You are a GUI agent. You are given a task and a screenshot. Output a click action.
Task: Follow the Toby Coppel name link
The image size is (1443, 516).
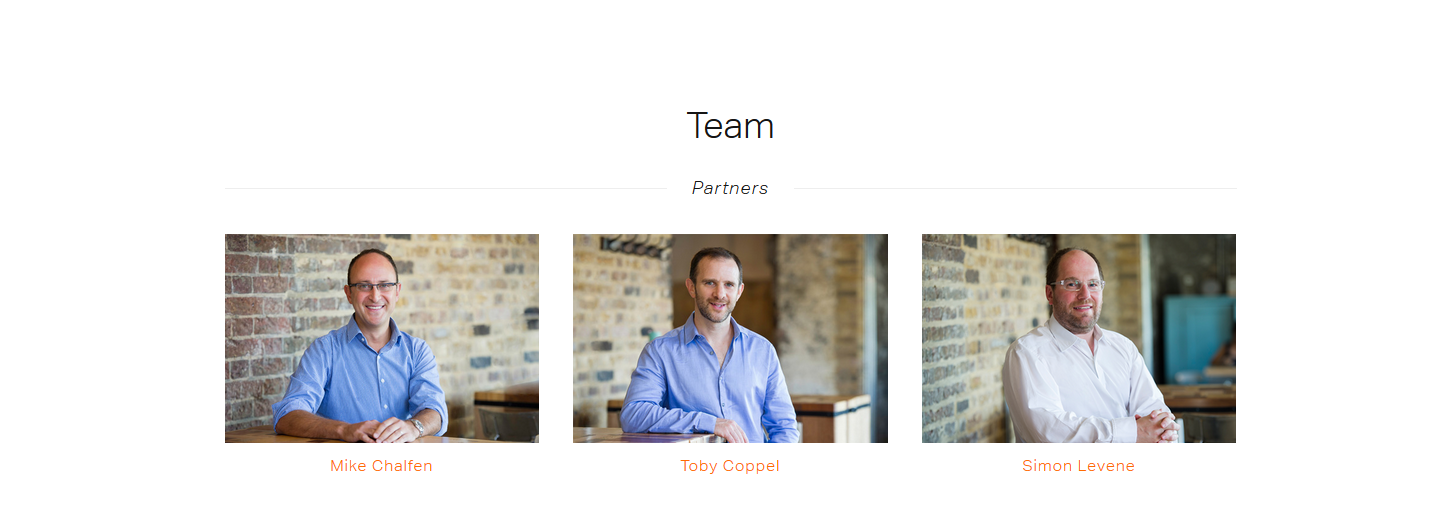[730, 466]
